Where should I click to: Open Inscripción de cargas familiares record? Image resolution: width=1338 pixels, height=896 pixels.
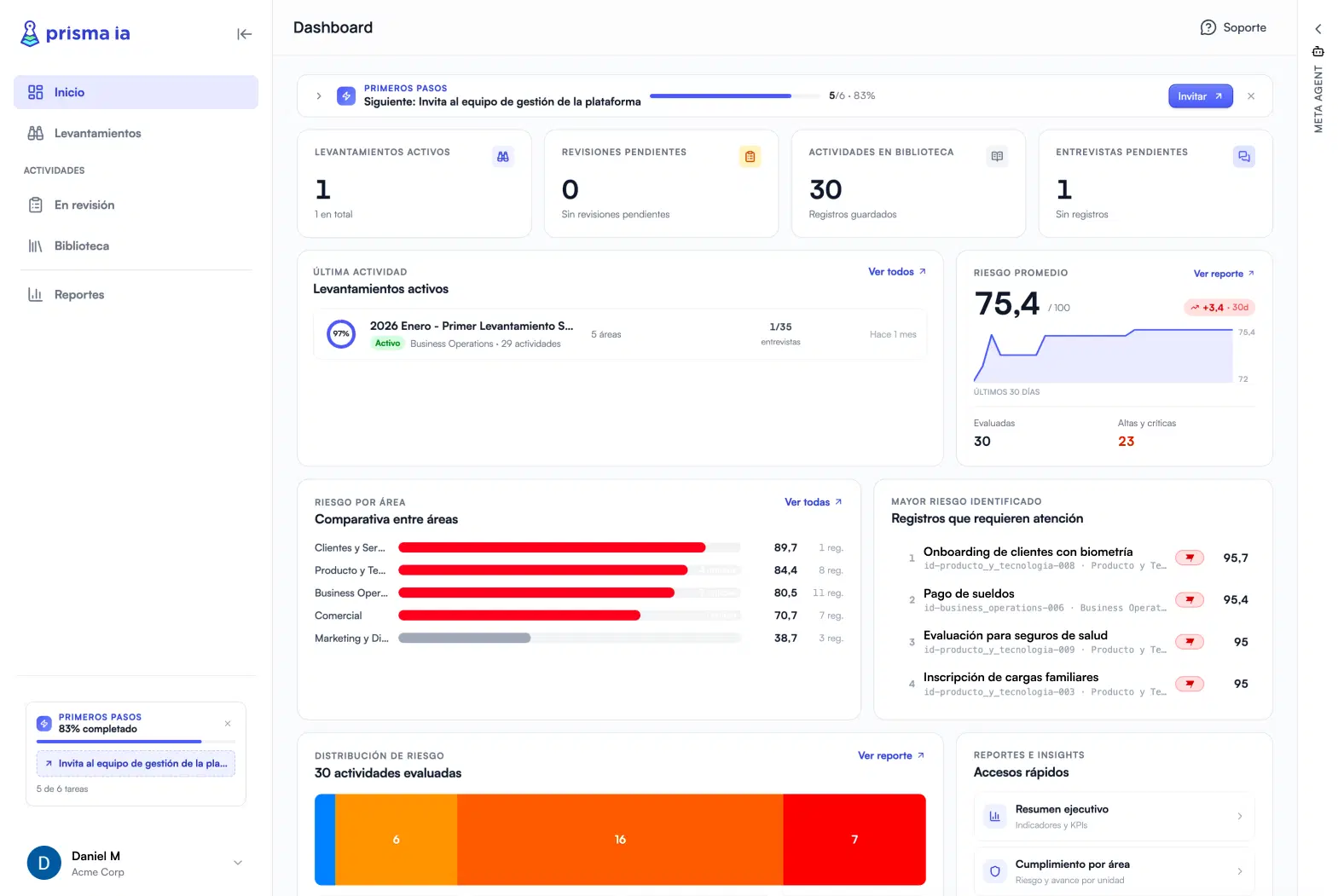[1073, 684]
